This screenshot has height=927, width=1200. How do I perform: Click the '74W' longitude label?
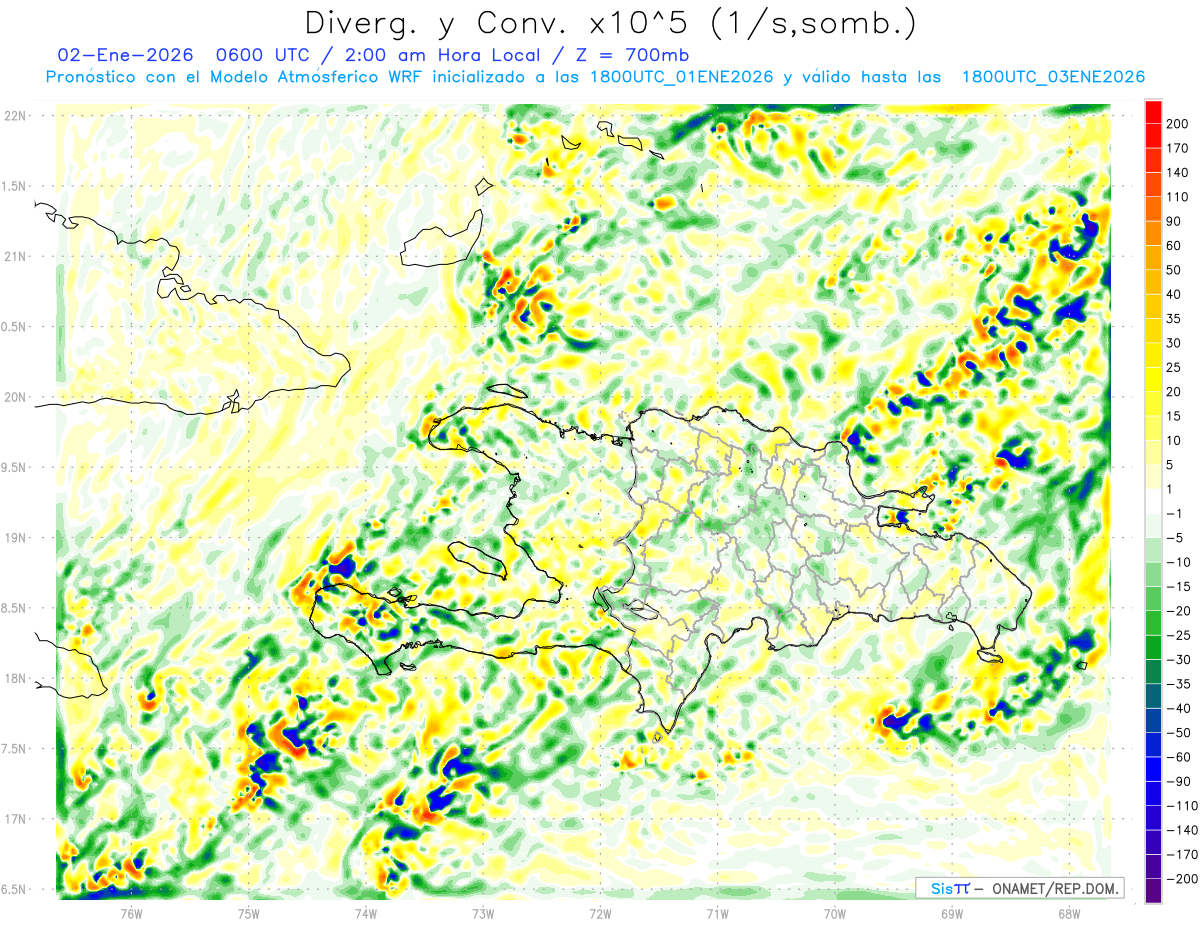tap(366, 913)
